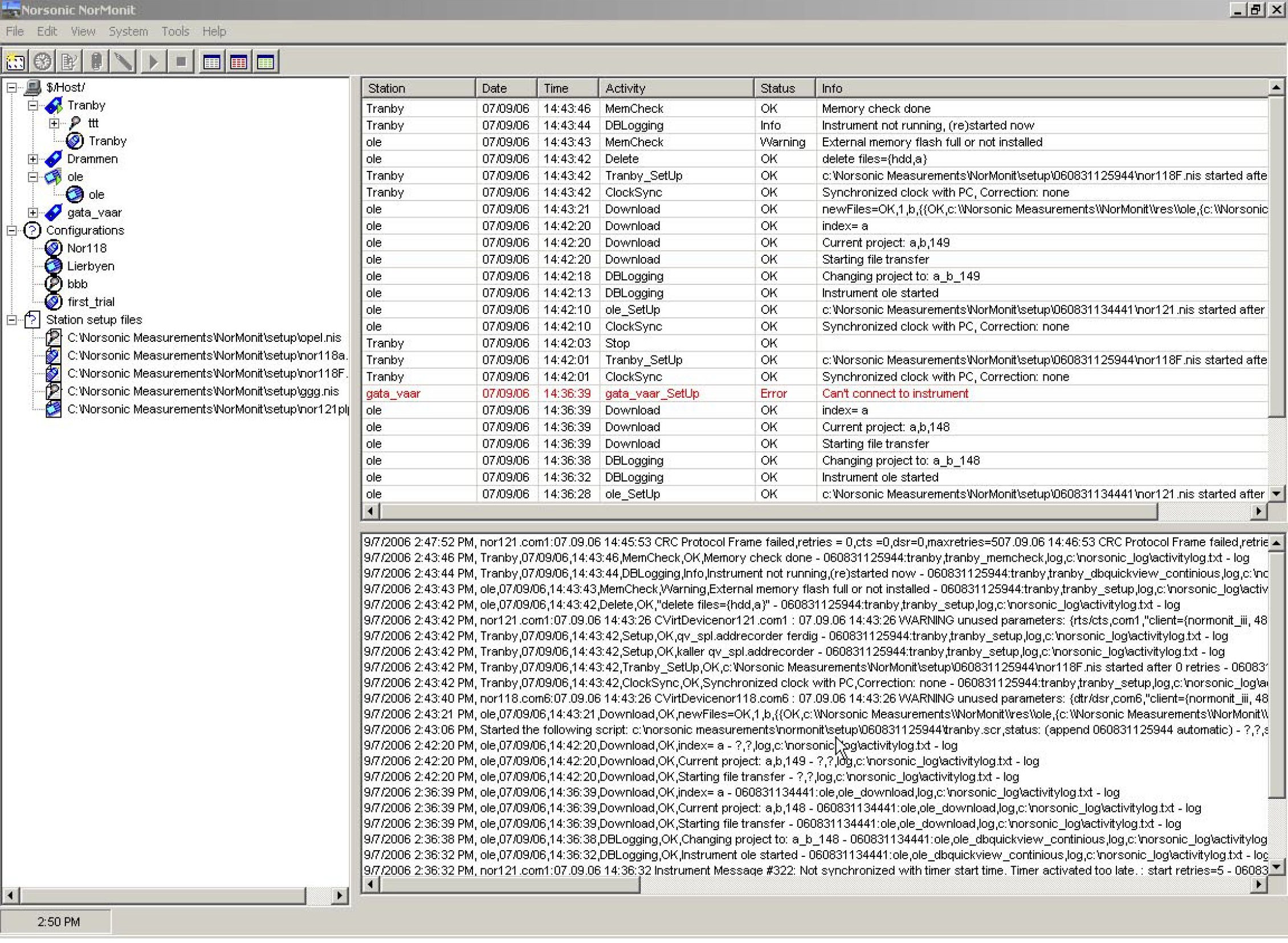Screen dimensions: 1288x943
Task: Expand the ttt node under Tranby
Action: tap(54, 123)
